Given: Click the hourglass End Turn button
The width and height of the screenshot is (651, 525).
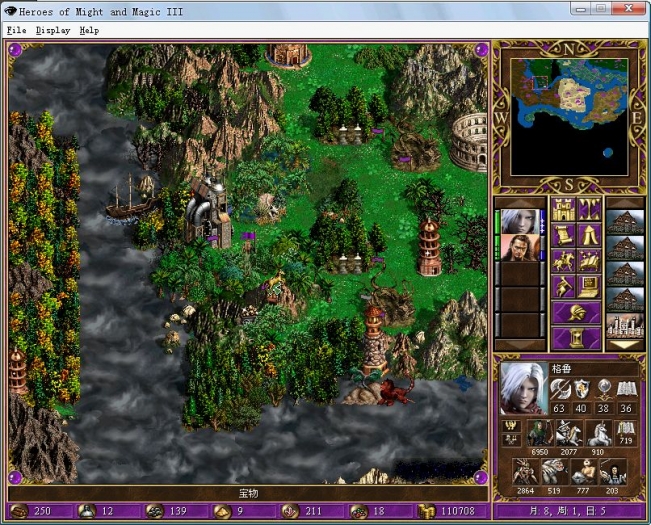Looking at the screenshot, I should tap(576, 338).
